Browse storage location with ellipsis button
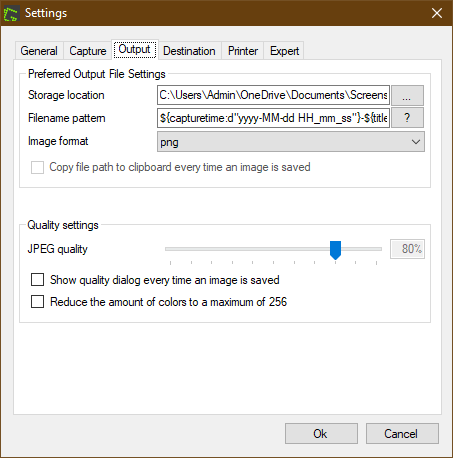The height and width of the screenshot is (458, 453). pyautogui.click(x=407, y=95)
